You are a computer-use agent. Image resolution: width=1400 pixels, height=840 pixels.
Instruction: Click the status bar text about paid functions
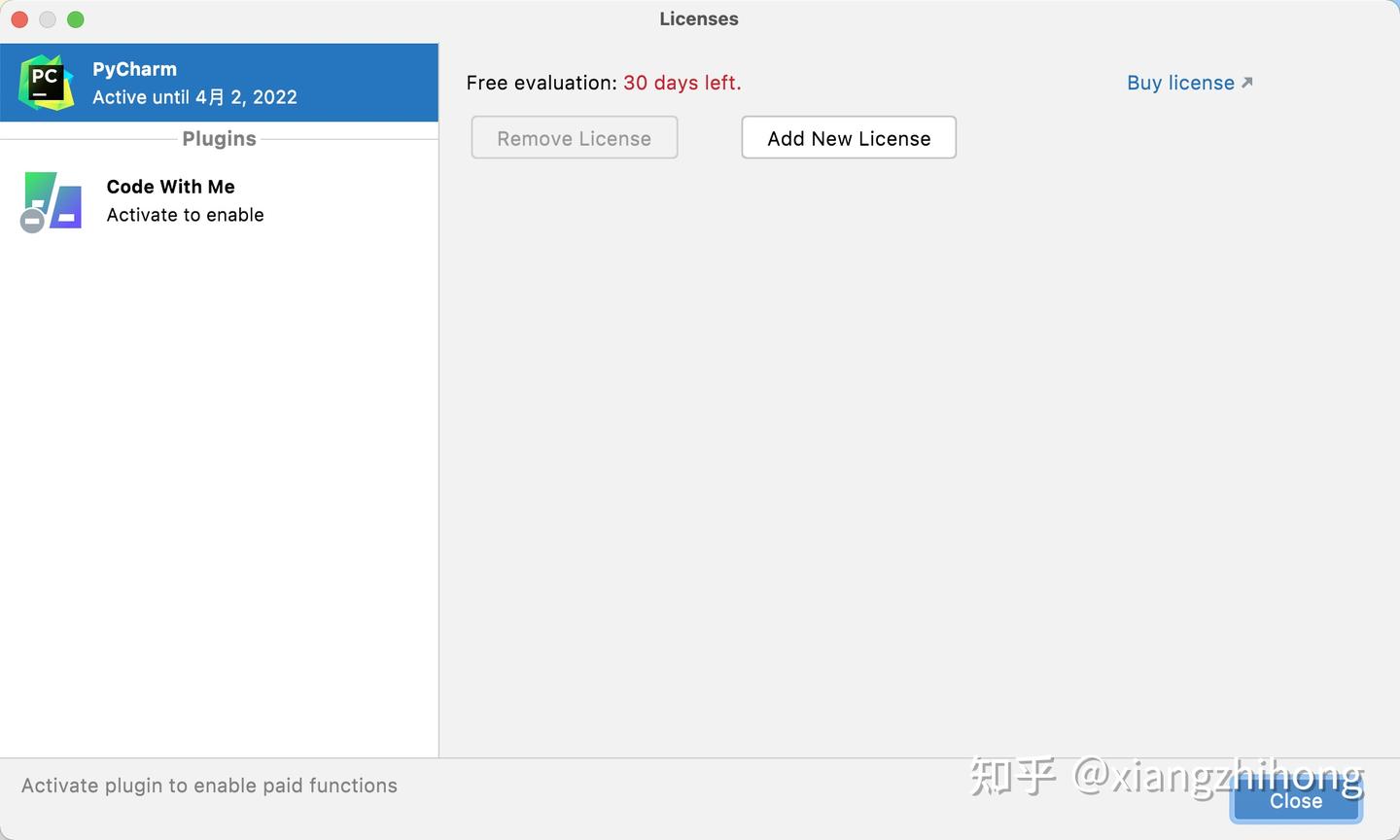[x=210, y=785]
